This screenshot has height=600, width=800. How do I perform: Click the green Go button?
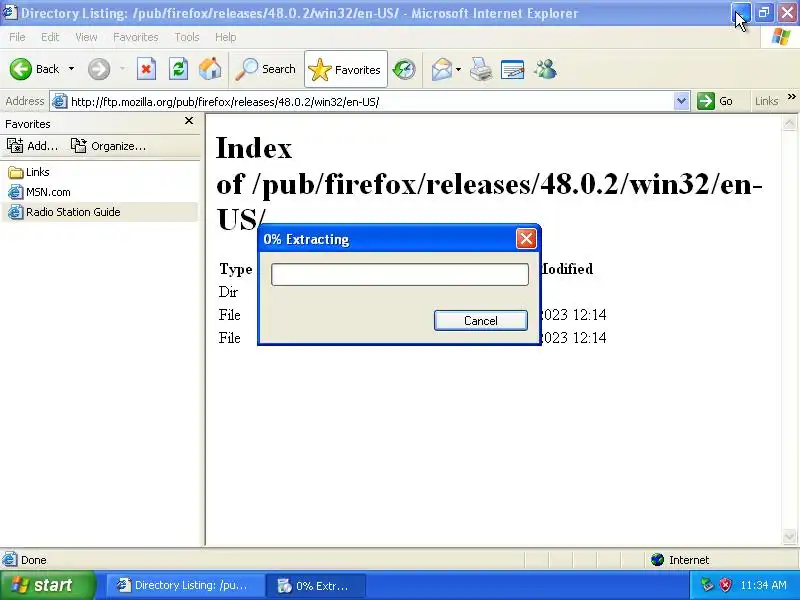coord(715,101)
